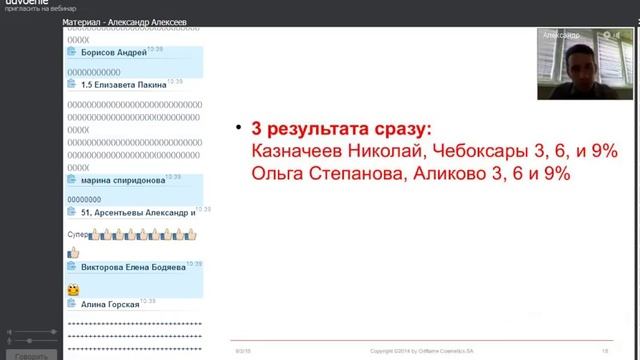
Task: Click signal strength icon on webcam
Action: pos(617,35)
